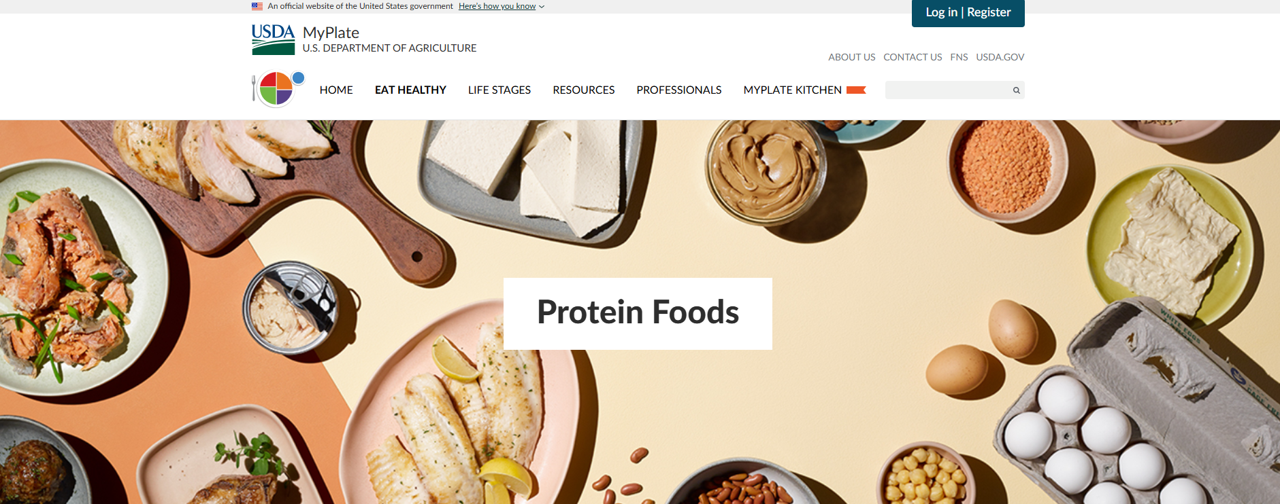
Task: Go to Home in the navigation
Action: 336,90
